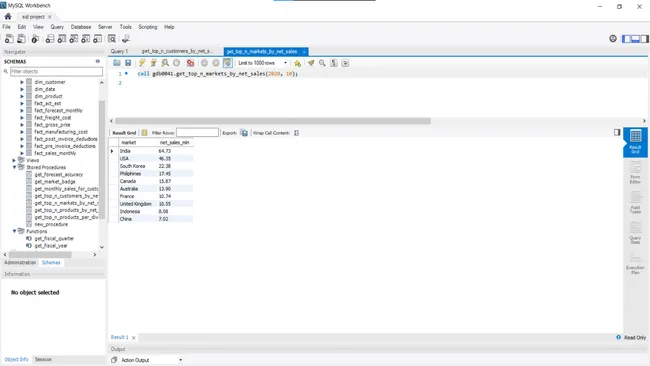Execute the query with the lightning bolt icon
This screenshot has width=650, height=366.
pyautogui.click(x=142, y=63)
